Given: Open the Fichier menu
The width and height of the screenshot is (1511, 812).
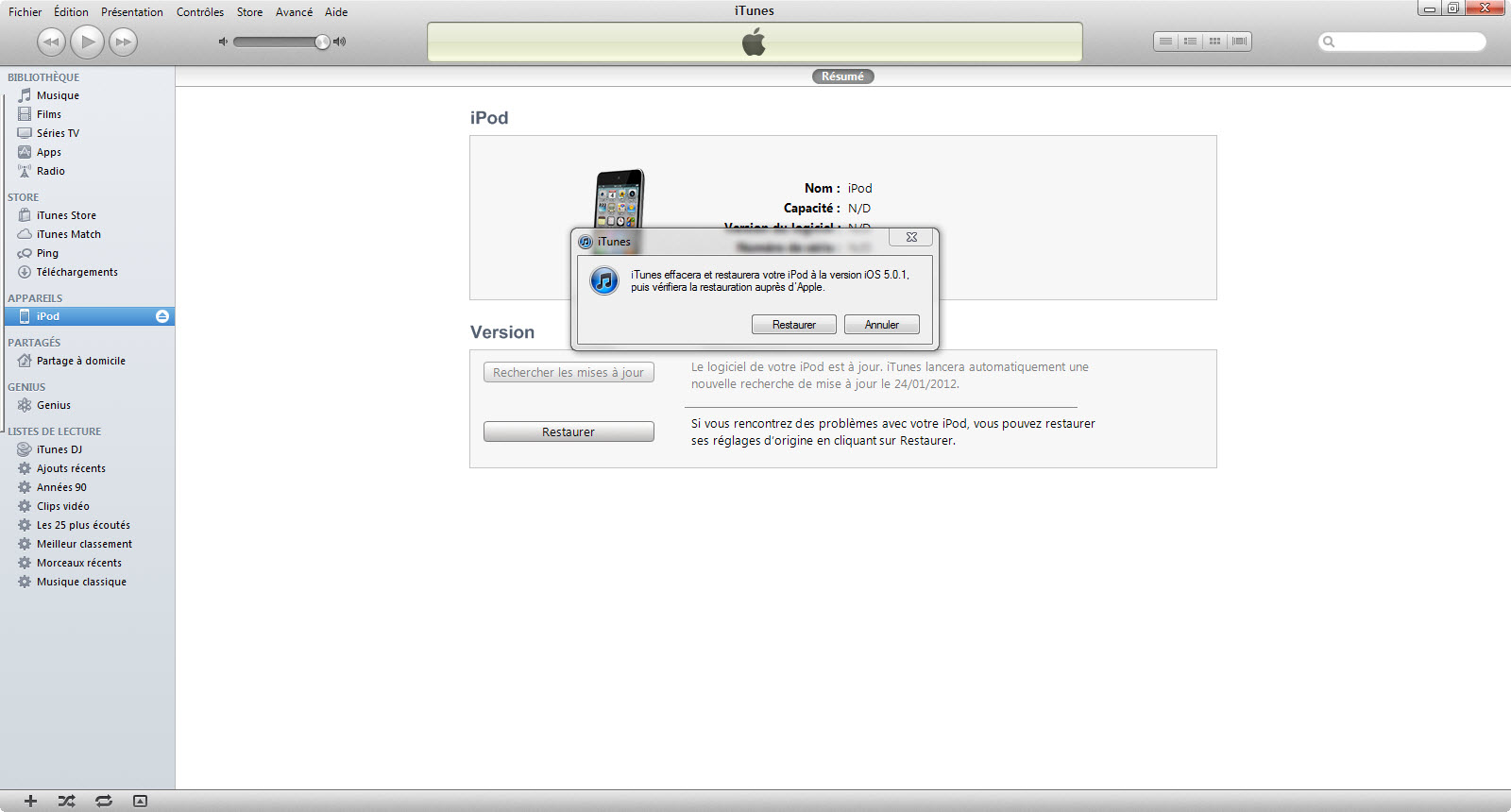Looking at the screenshot, I should pyautogui.click(x=25, y=12).
